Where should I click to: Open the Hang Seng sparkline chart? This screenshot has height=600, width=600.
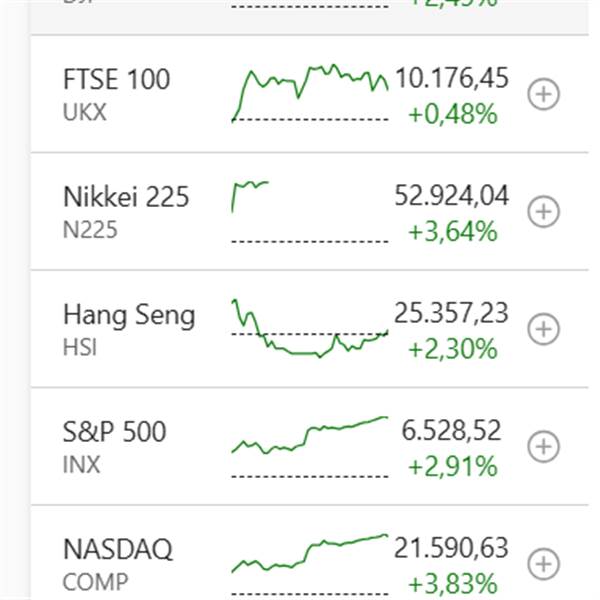[x=309, y=328]
